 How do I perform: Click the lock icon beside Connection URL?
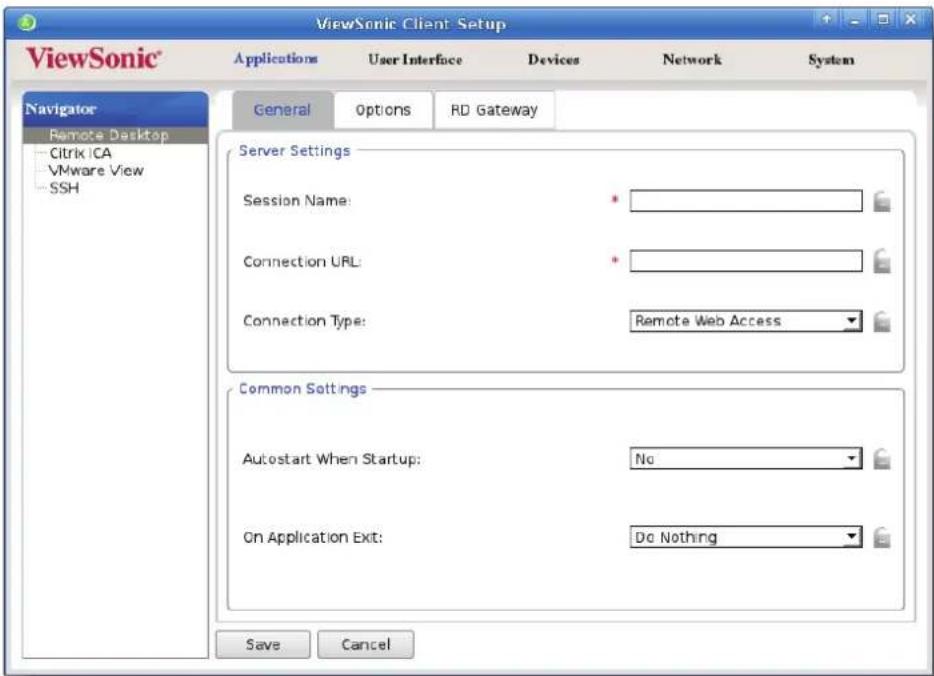tap(882, 261)
